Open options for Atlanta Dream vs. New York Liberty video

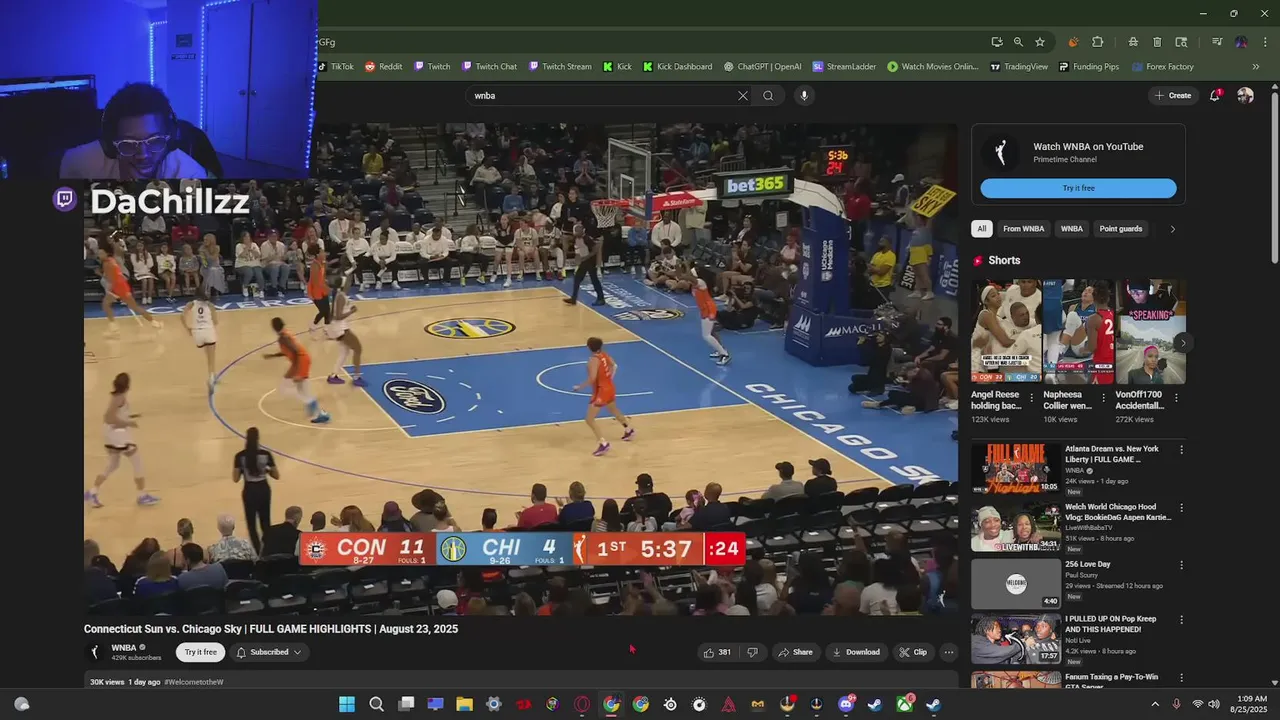click(1181, 450)
